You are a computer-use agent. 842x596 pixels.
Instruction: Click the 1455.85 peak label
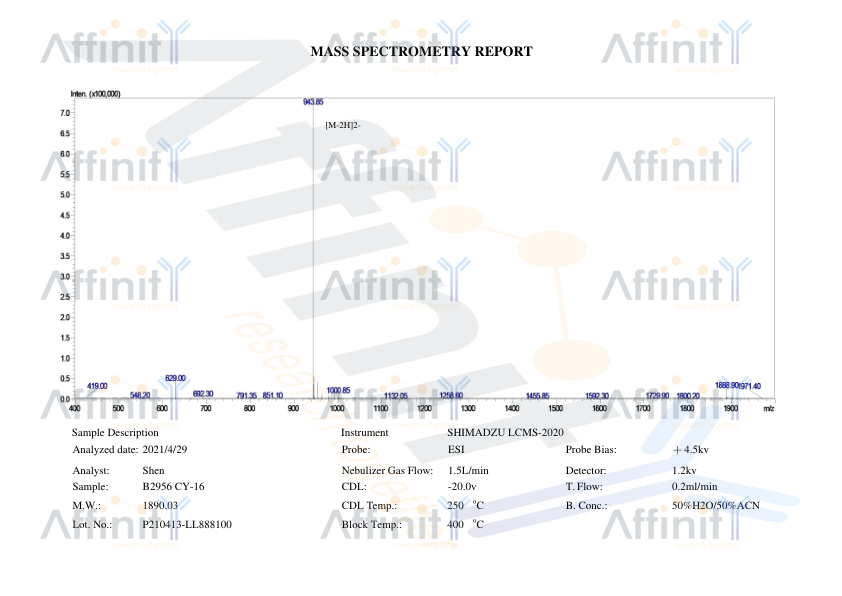pyautogui.click(x=538, y=396)
